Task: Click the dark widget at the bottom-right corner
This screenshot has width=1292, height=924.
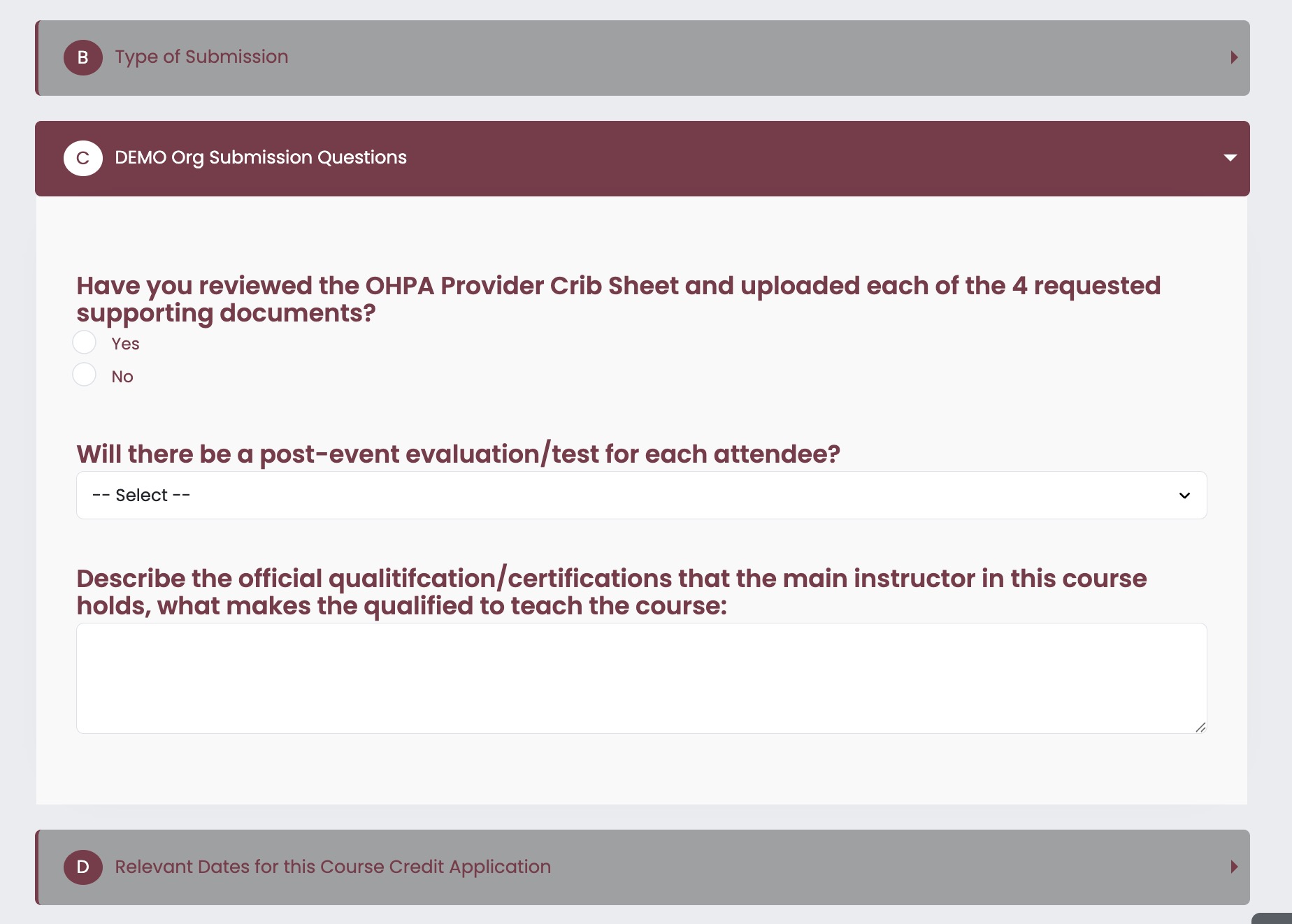Action: (1272, 918)
